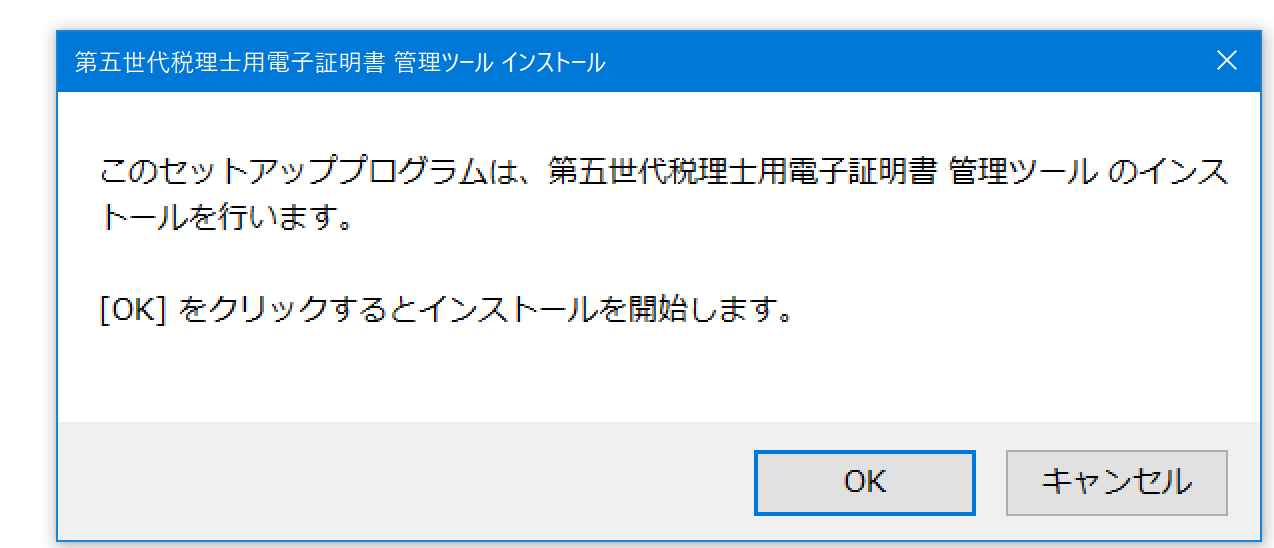Screen dimensions: 1274x548
Task: Click the トールを行います。 text line
Action: [x=228, y=218]
